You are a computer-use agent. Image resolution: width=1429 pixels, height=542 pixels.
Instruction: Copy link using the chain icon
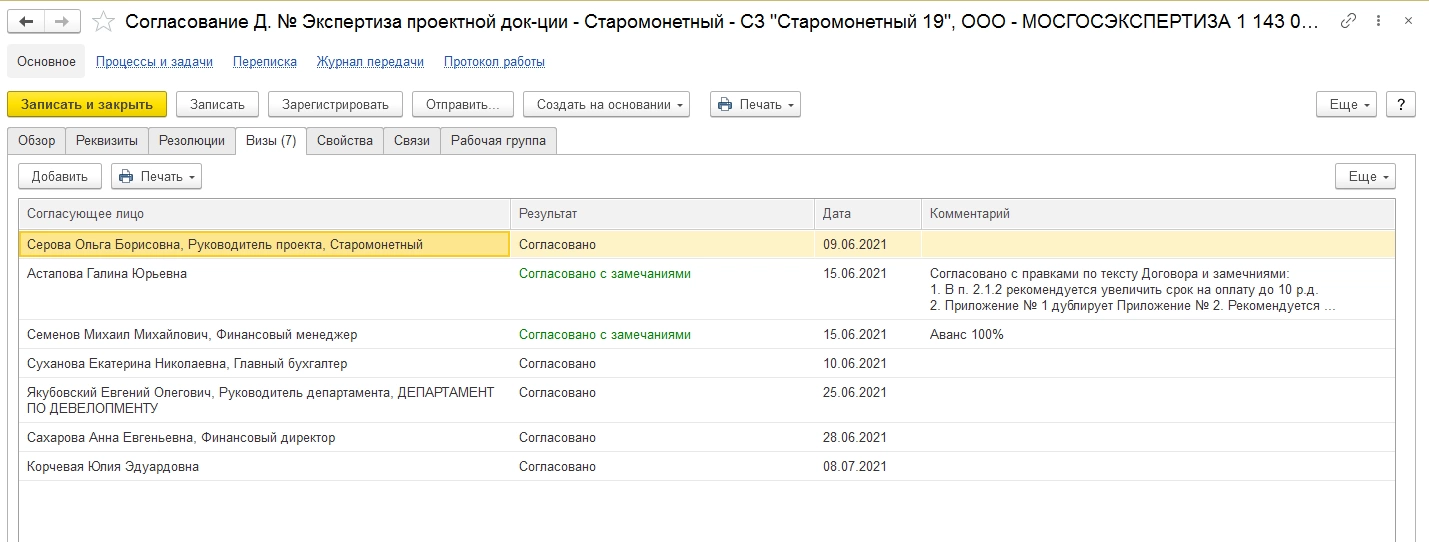pos(1349,21)
